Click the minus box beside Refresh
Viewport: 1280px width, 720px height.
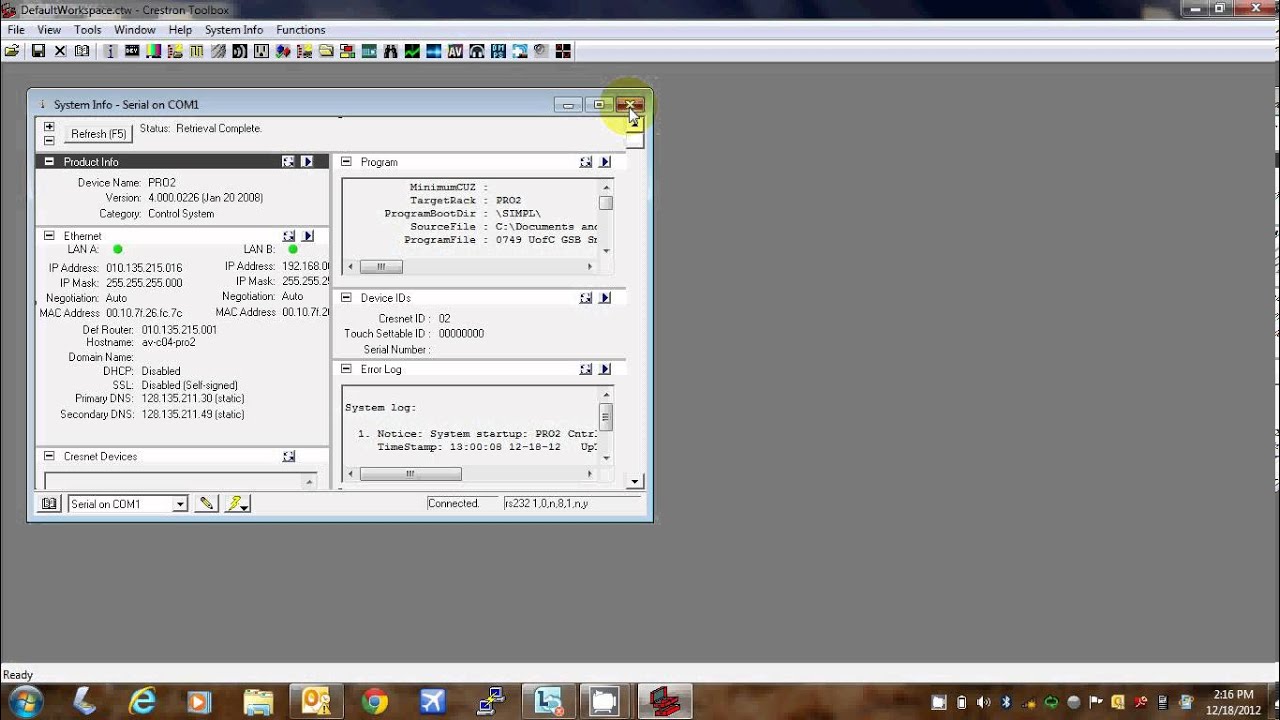49,140
